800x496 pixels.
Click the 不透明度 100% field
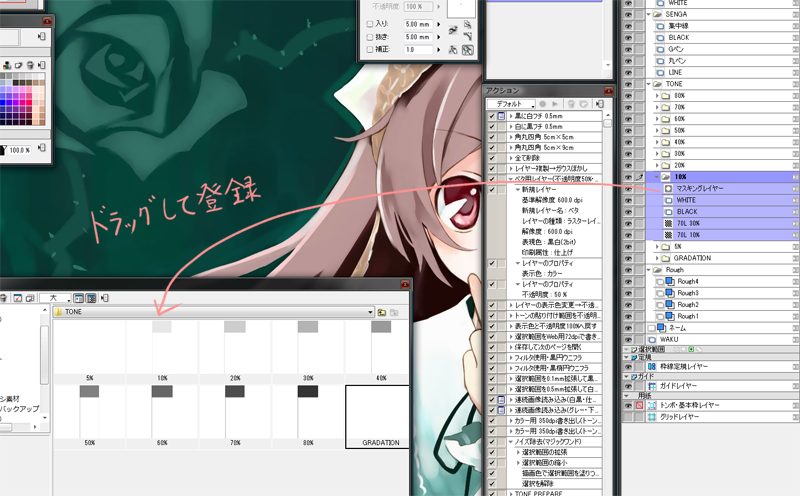coord(418,7)
